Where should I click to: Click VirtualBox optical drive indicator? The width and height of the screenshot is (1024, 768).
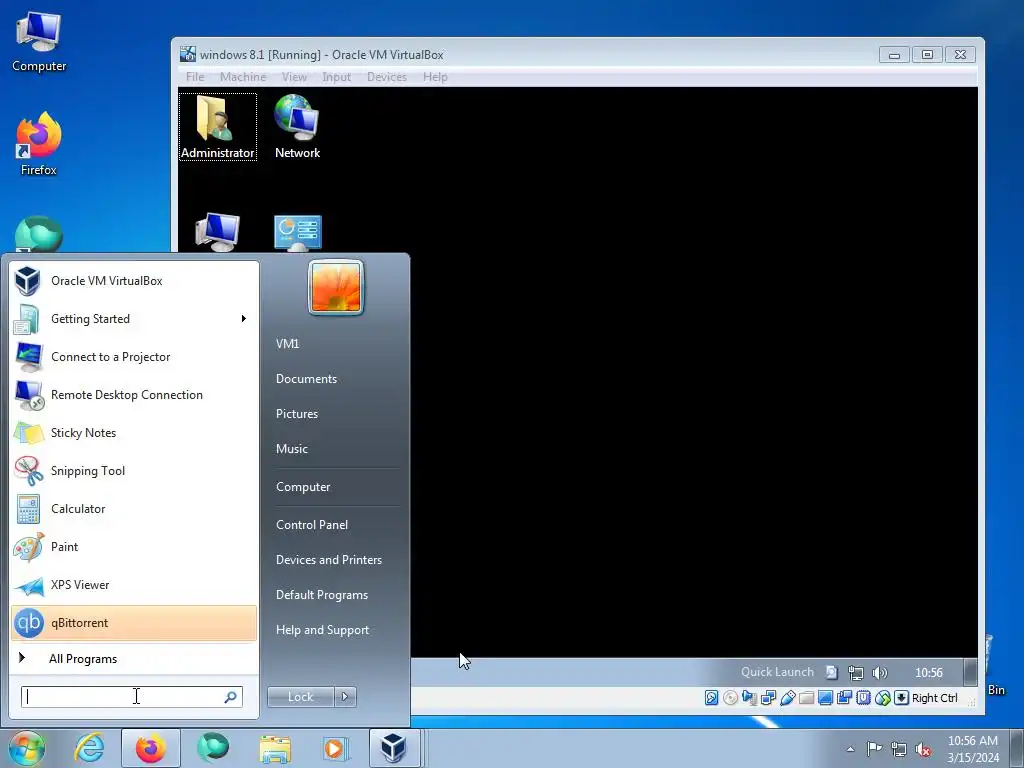[x=731, y=698]
